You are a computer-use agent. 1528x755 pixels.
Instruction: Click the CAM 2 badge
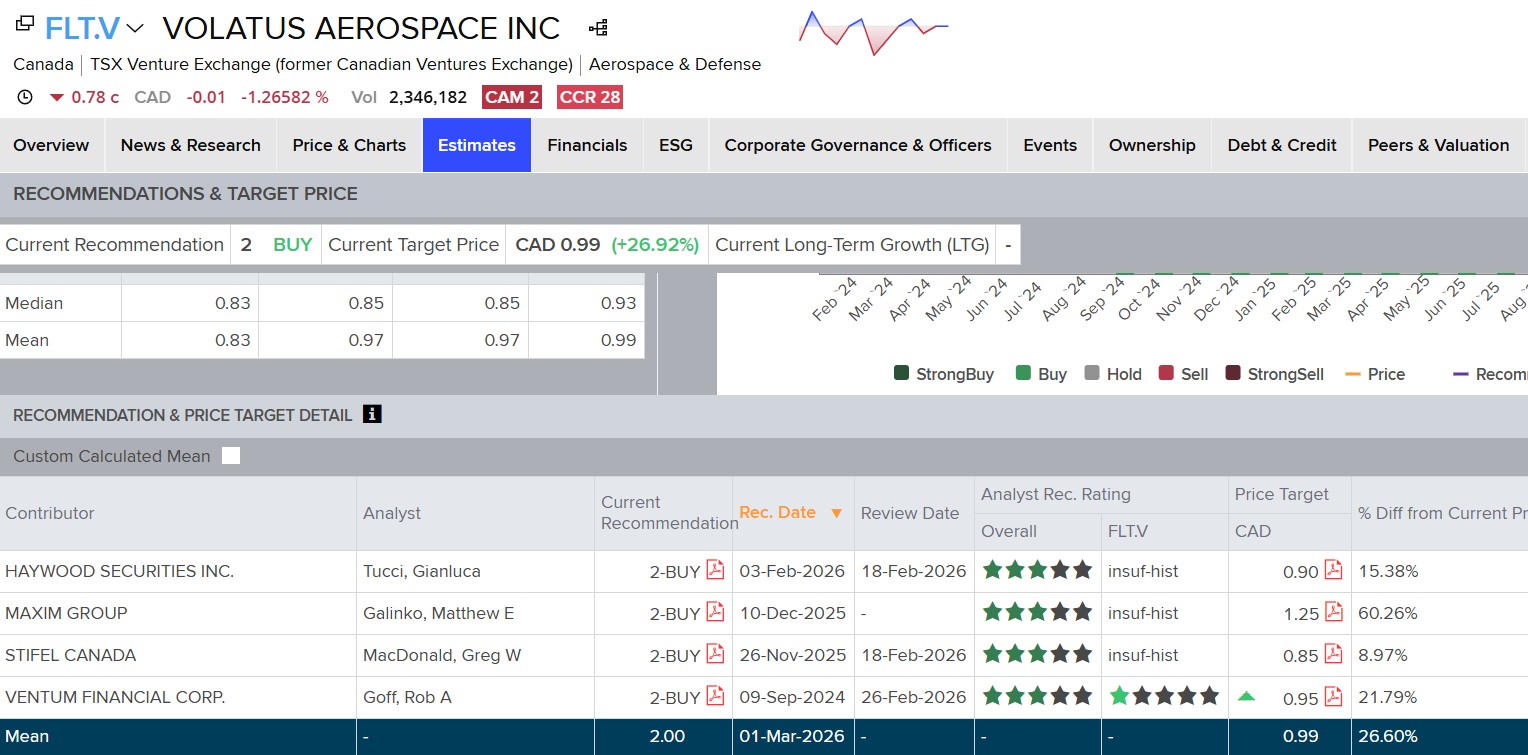click(512, 97)
